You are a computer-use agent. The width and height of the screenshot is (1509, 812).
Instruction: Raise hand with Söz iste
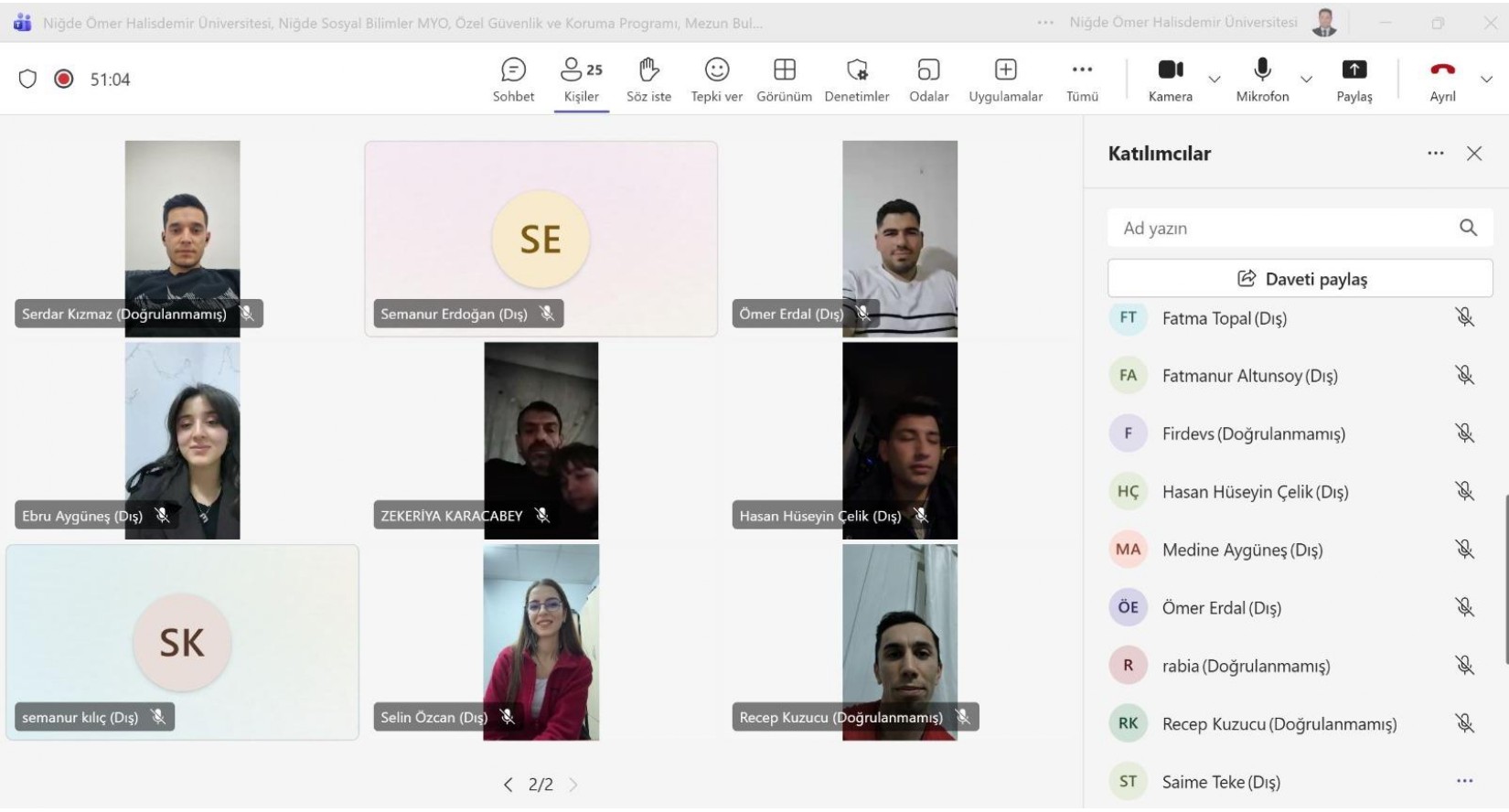[648, 79]
